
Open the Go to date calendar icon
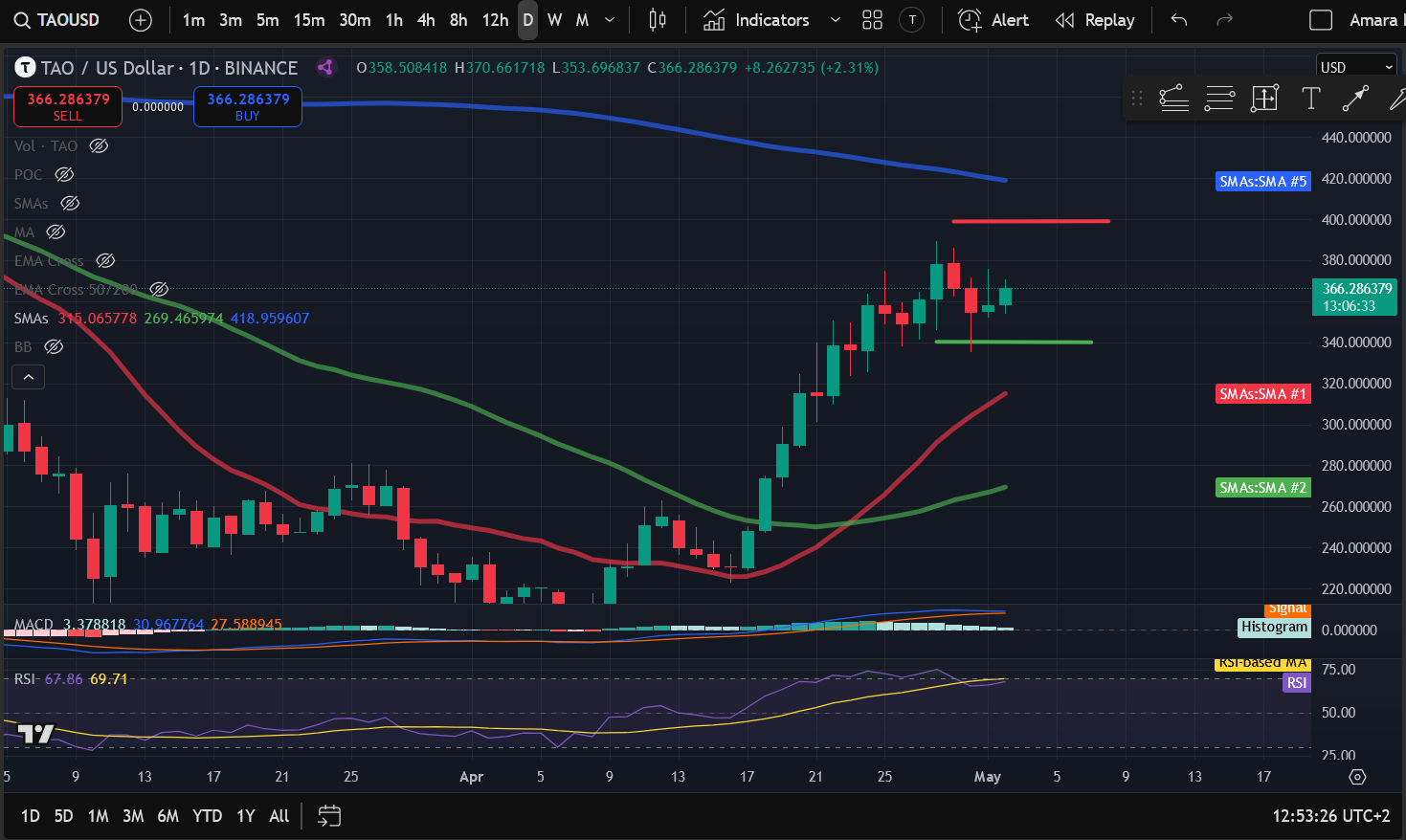[329, 816]
